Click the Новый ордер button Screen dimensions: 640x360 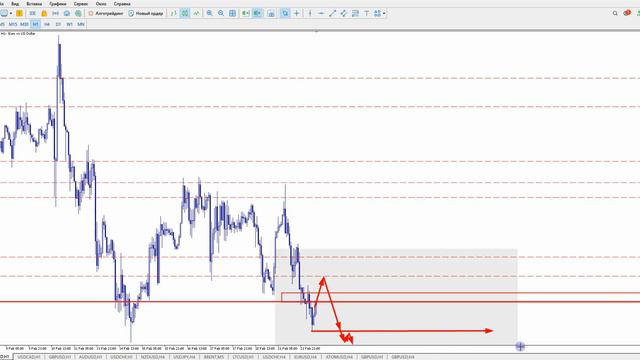[146, 13]
